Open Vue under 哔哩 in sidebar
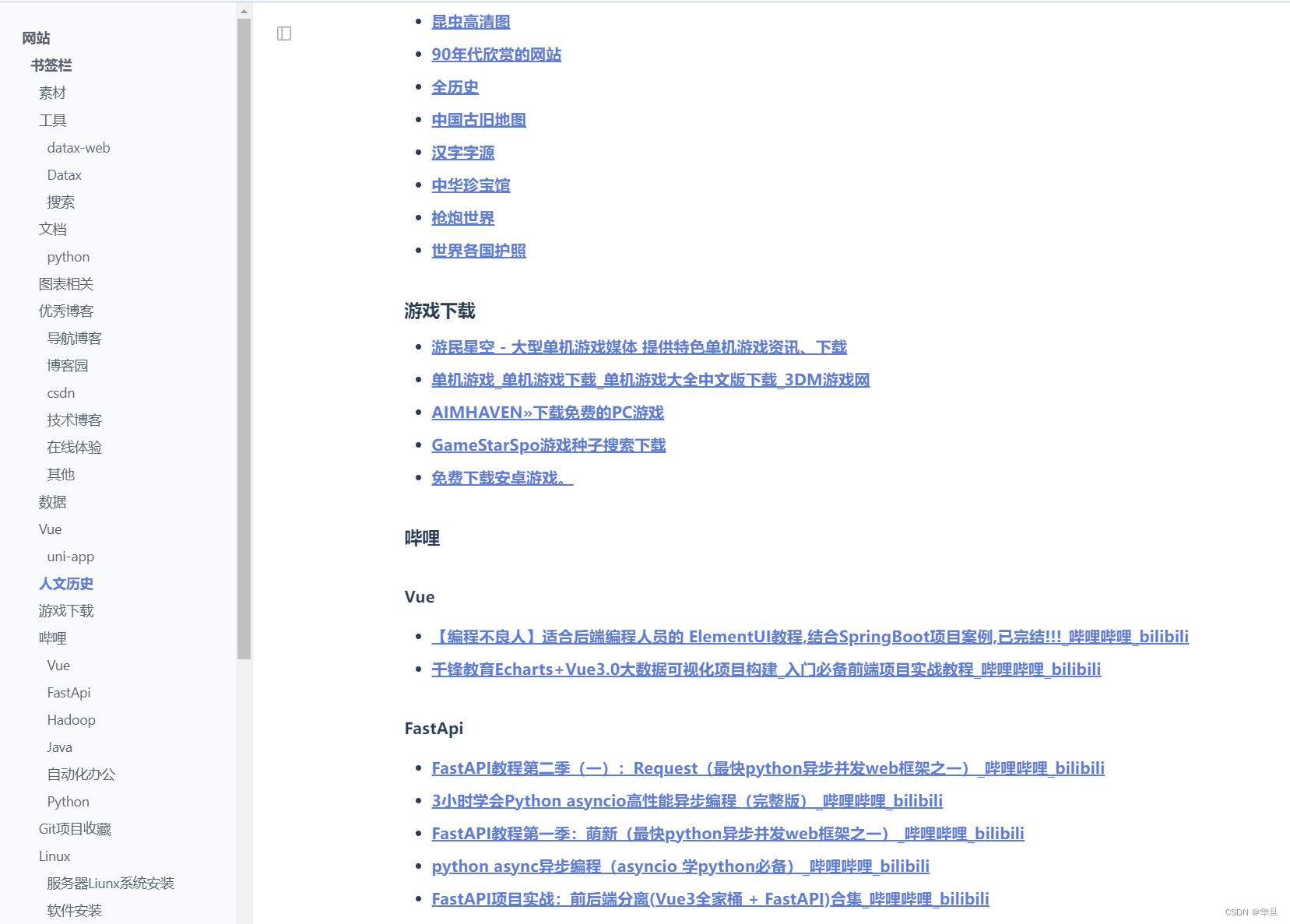The height and width of the screenshot is (924, 1290). coord(58,665)
